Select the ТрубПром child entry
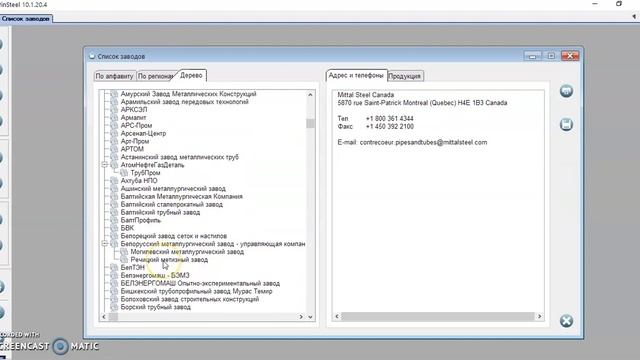 click(x=145, y=173)
